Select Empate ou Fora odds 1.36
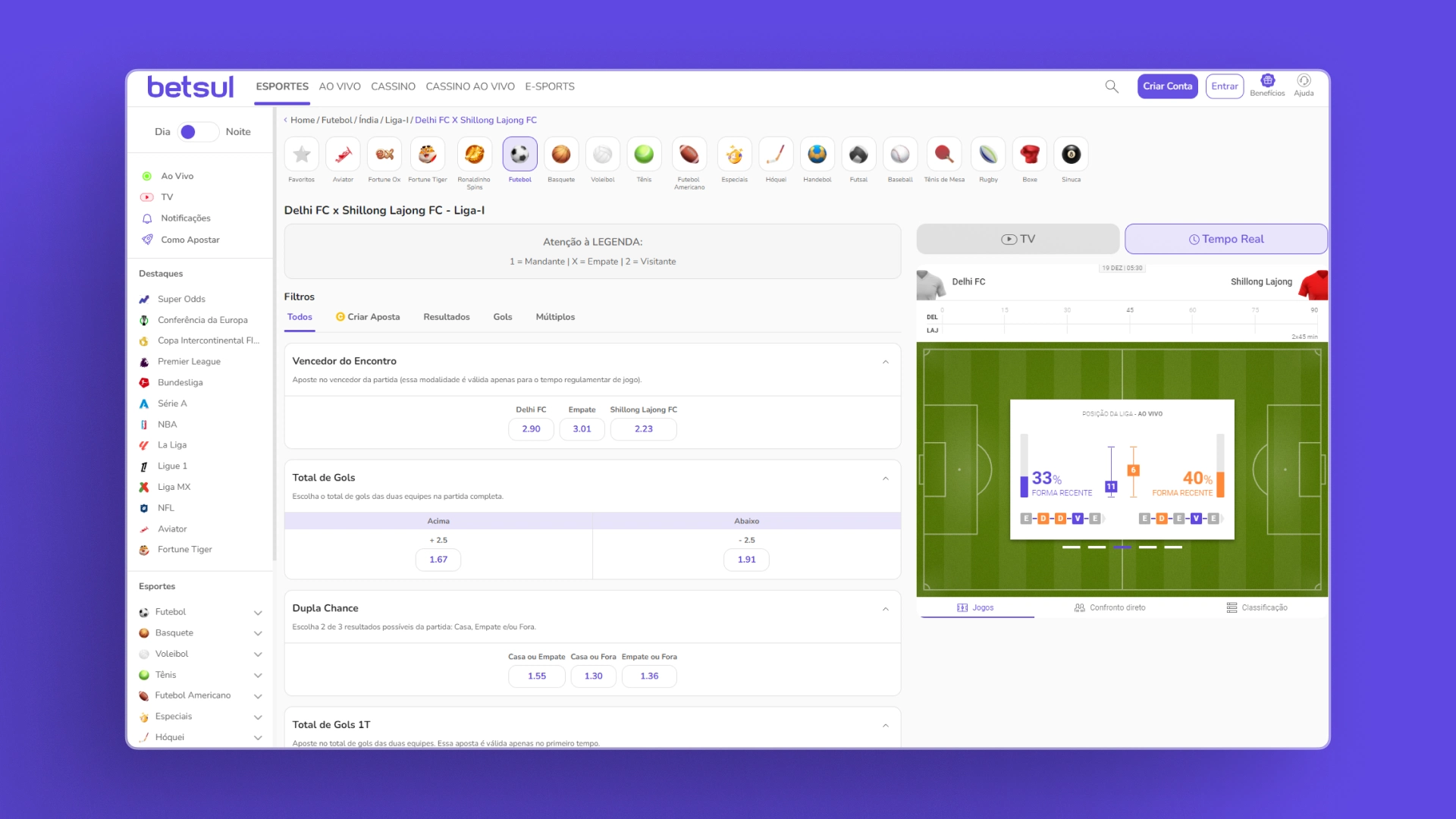The image size is (1456, 819). [x=649, y=676]
